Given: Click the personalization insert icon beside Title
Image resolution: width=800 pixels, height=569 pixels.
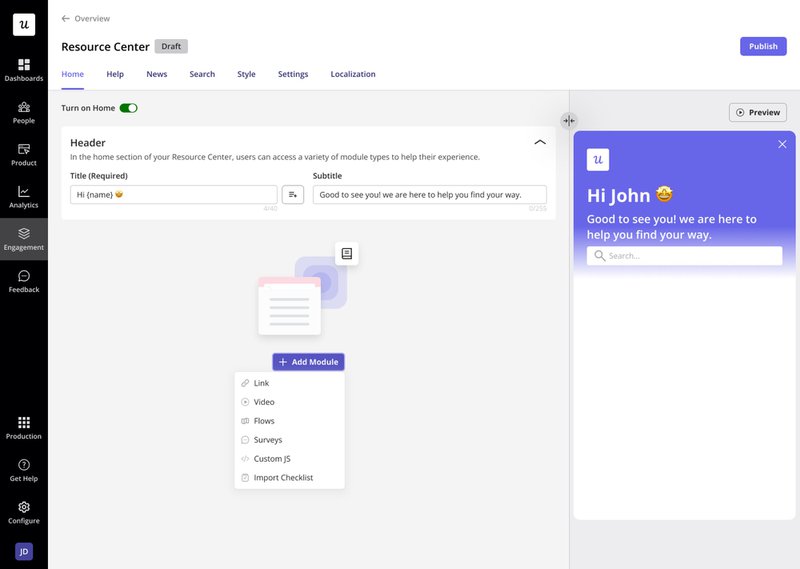Looking at the screenshot, I should (x=293, y=194).
